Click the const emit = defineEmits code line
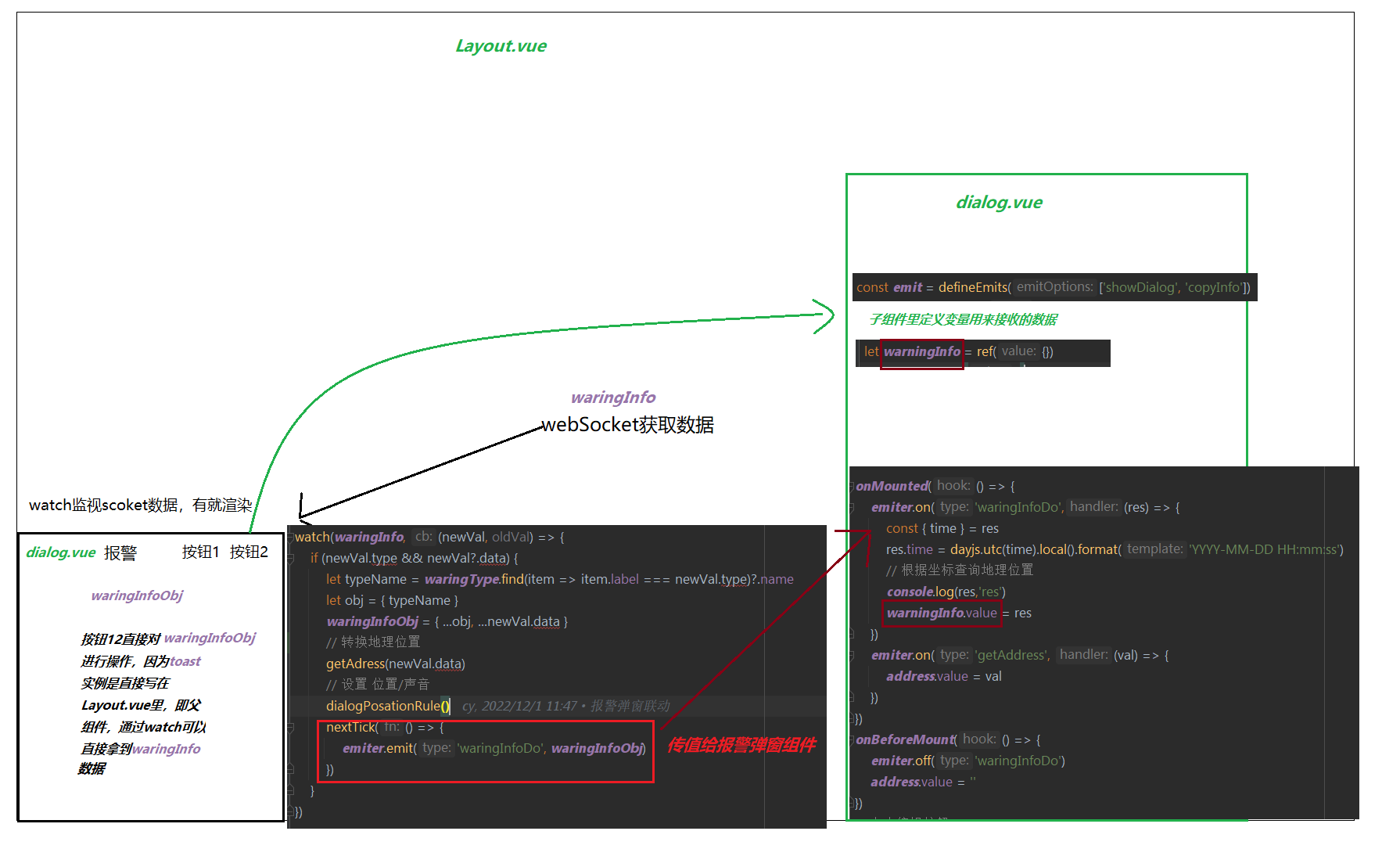The image size is (1400, 867). pyautogui.click(x=1054, y=287)
